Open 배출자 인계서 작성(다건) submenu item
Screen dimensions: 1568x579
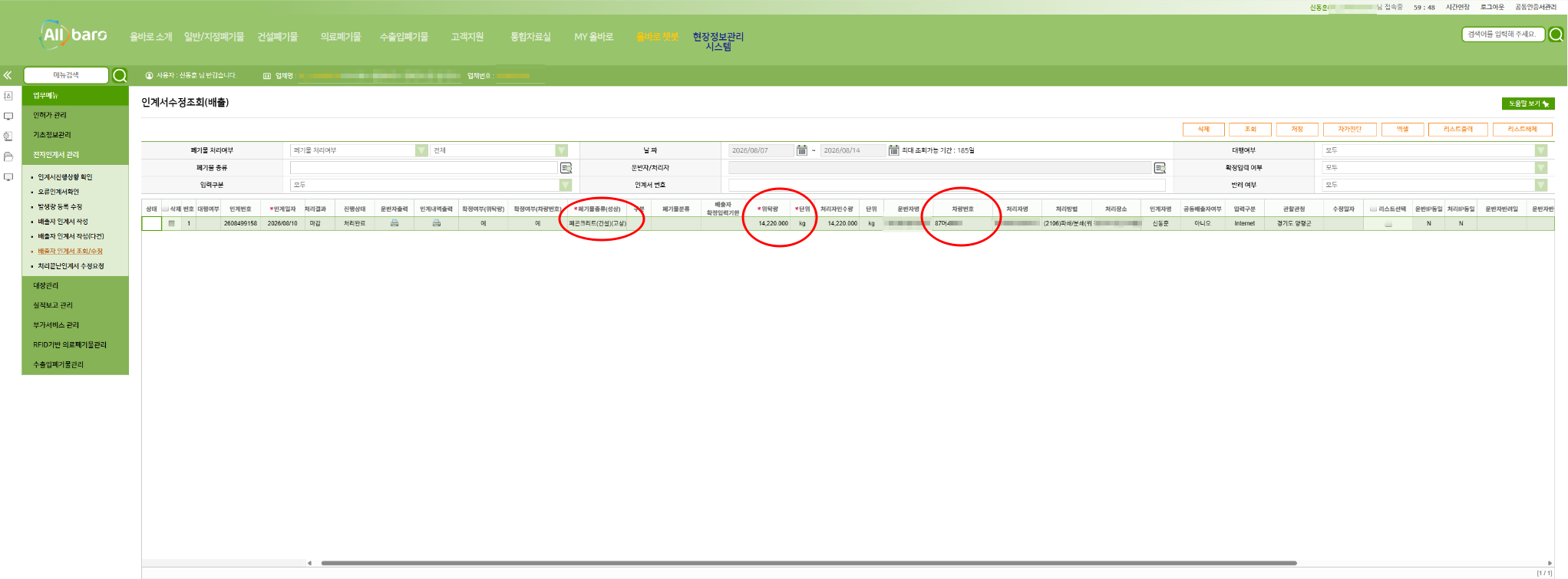(71, 236)
